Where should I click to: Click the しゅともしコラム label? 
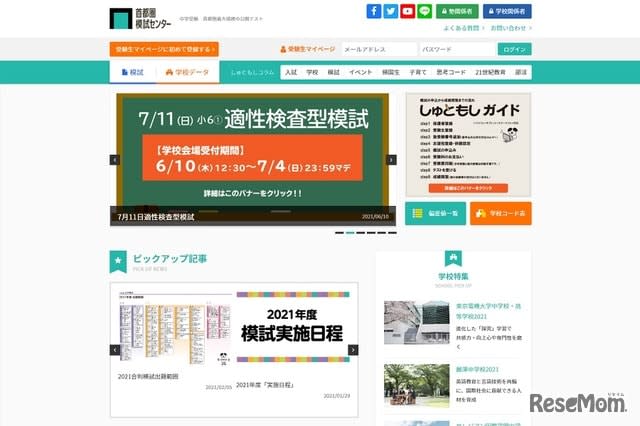(x=252, y=72)
